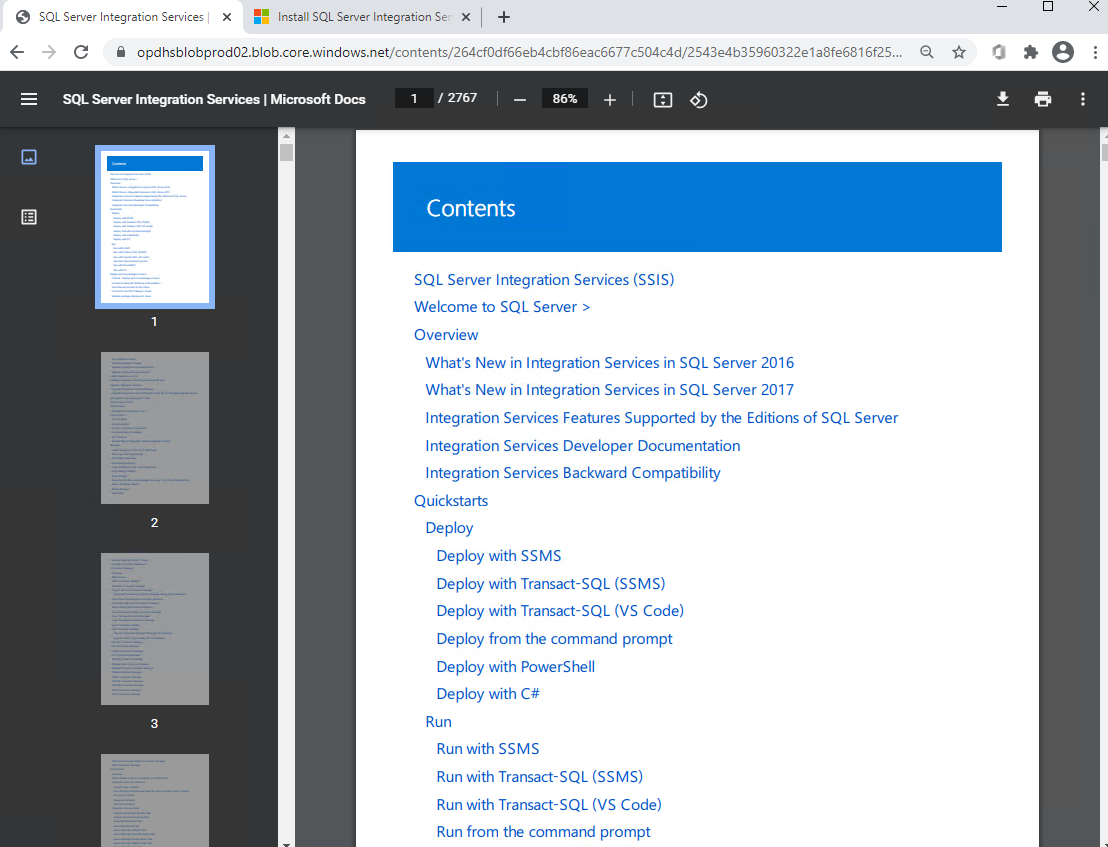Open Integration Services Backward Compatibility link
Screen dimensions: 1108x847
tap(573, 473)
